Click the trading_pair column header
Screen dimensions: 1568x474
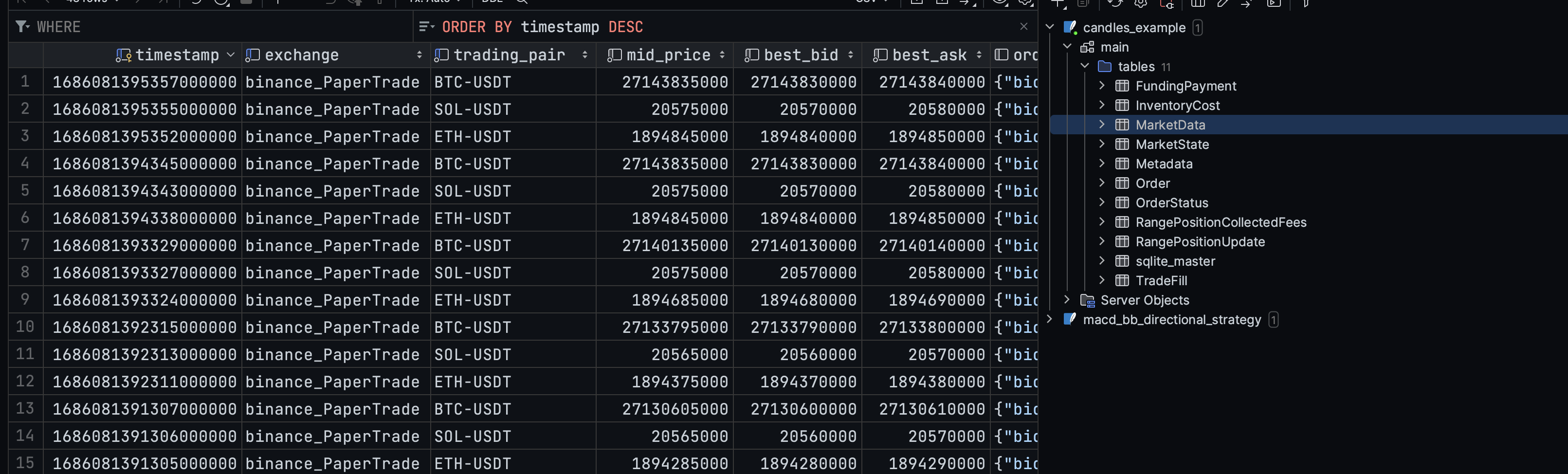(509, 55)
